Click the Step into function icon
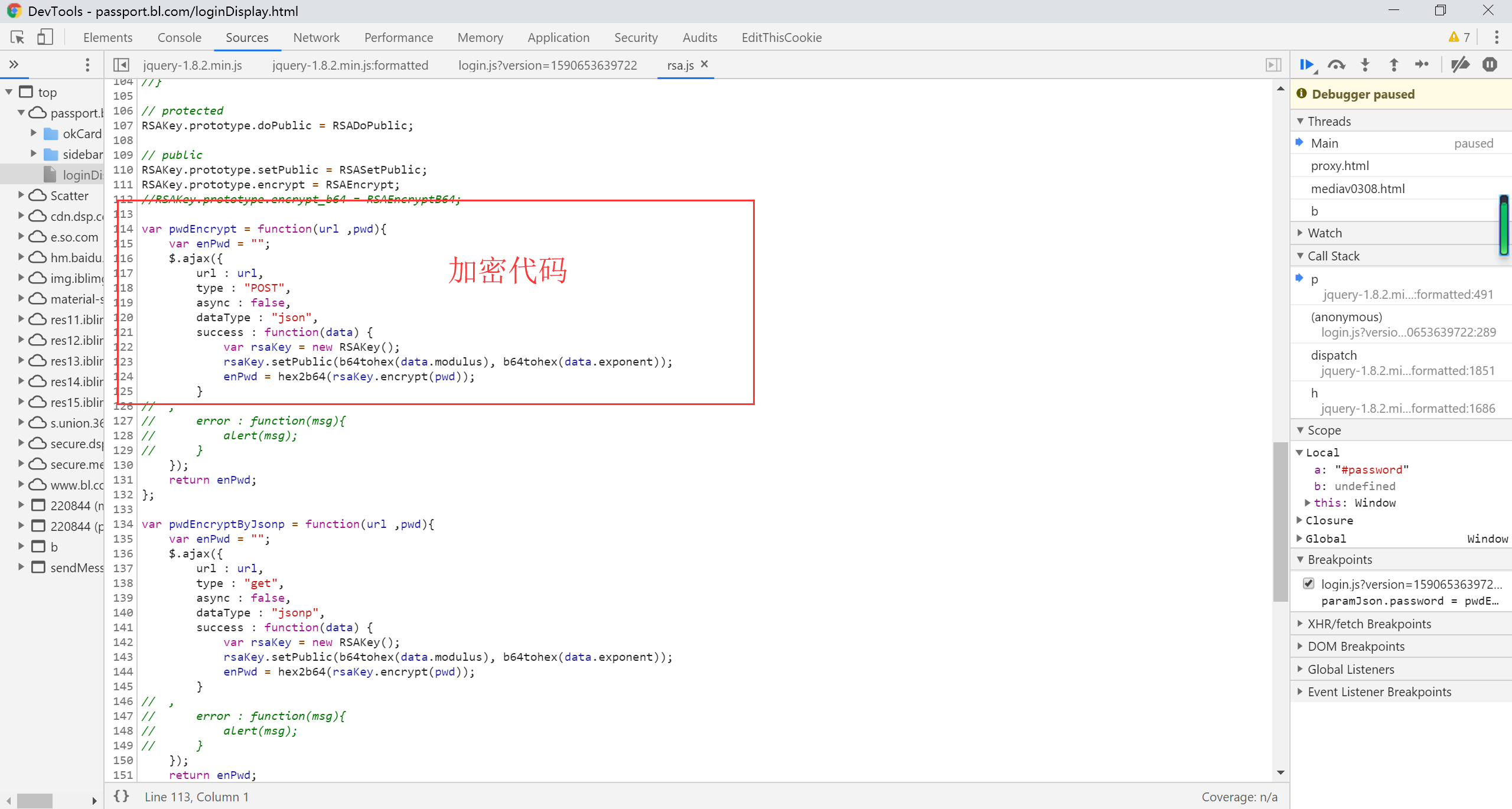The height and width of the screenshot is (809, 1512). (x=1365, y=65)
